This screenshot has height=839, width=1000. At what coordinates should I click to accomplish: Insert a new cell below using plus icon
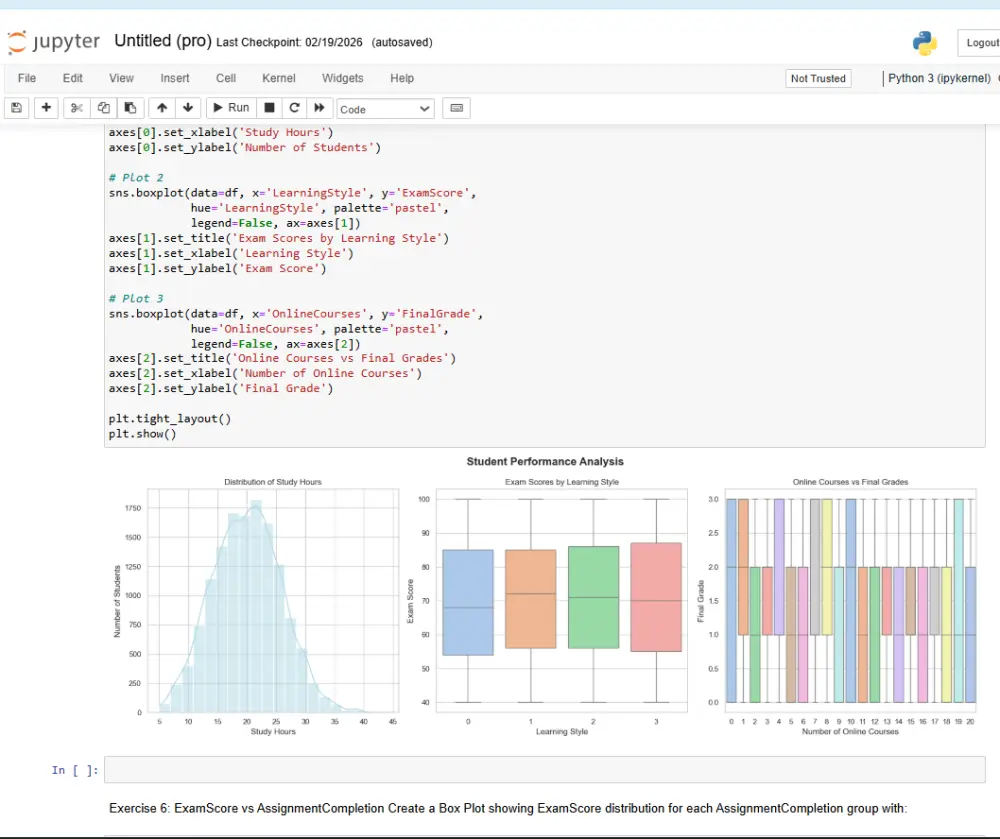click(x=46, y=107)
